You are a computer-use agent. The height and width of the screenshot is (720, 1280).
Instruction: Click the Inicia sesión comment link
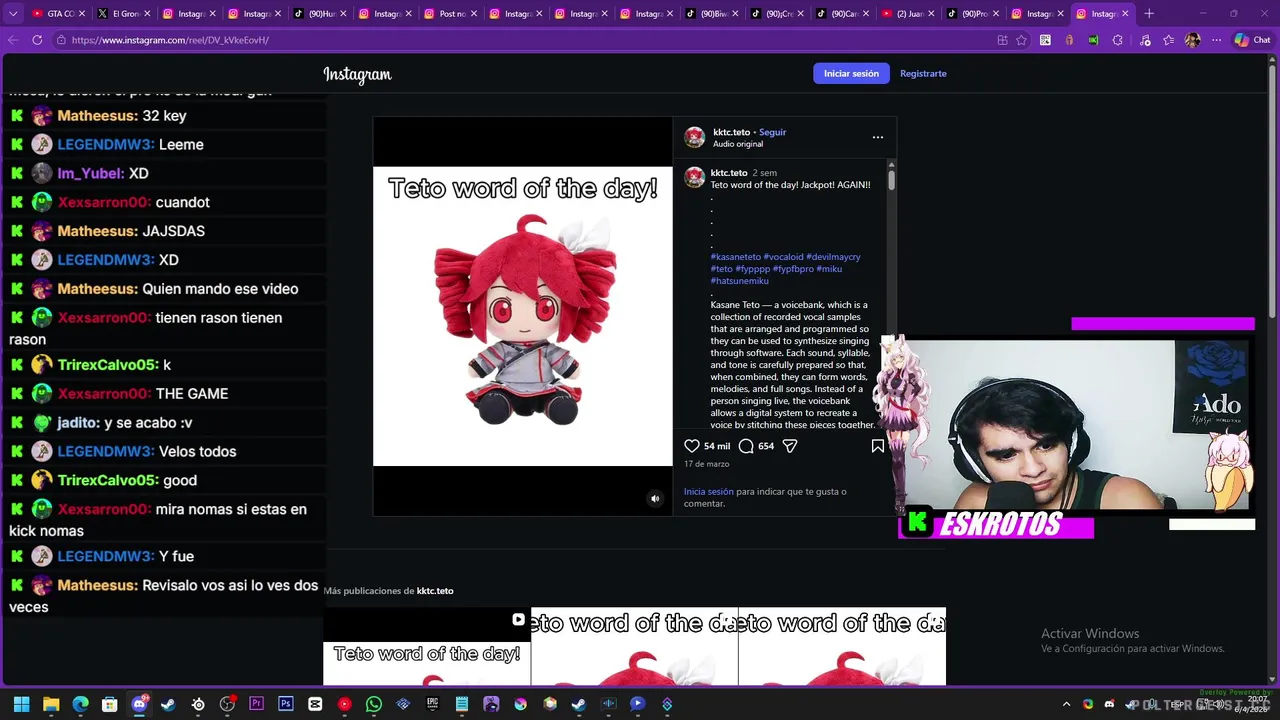[x=709, y=492]
